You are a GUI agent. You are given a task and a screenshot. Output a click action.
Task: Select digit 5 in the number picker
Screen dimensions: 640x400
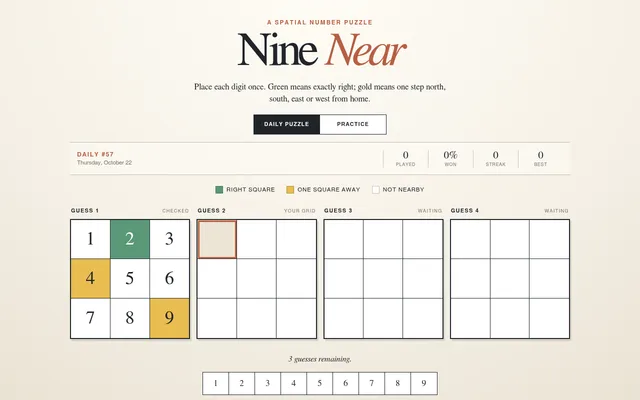click(x=320, y=383)
